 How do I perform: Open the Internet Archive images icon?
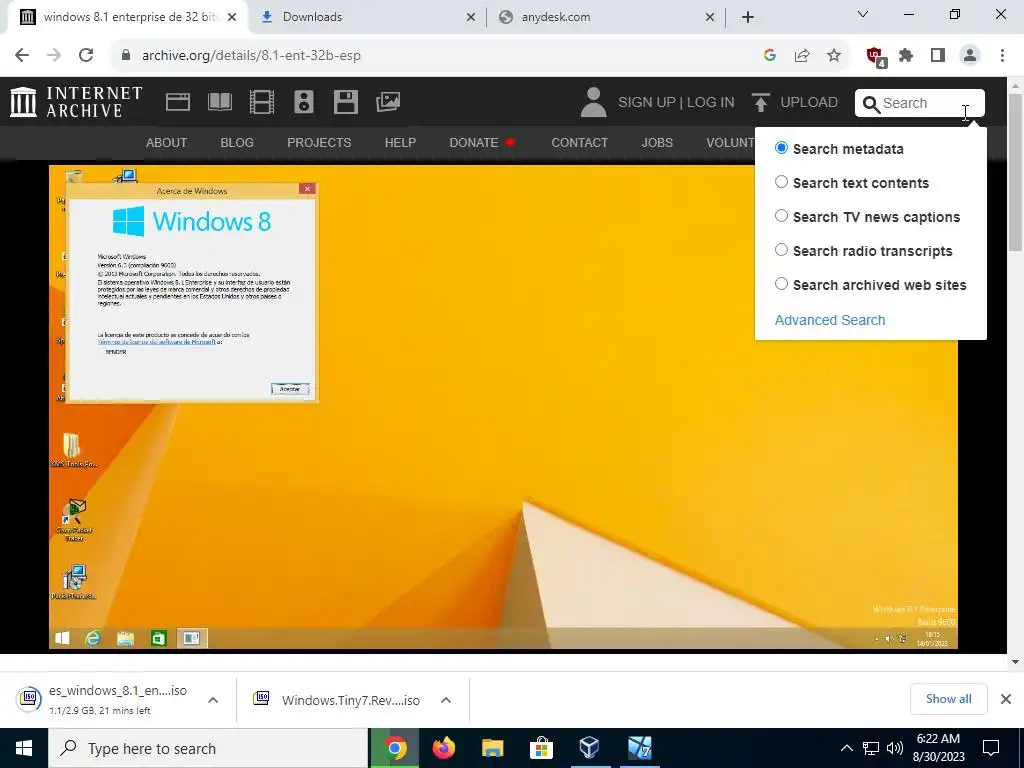point(388,102)
